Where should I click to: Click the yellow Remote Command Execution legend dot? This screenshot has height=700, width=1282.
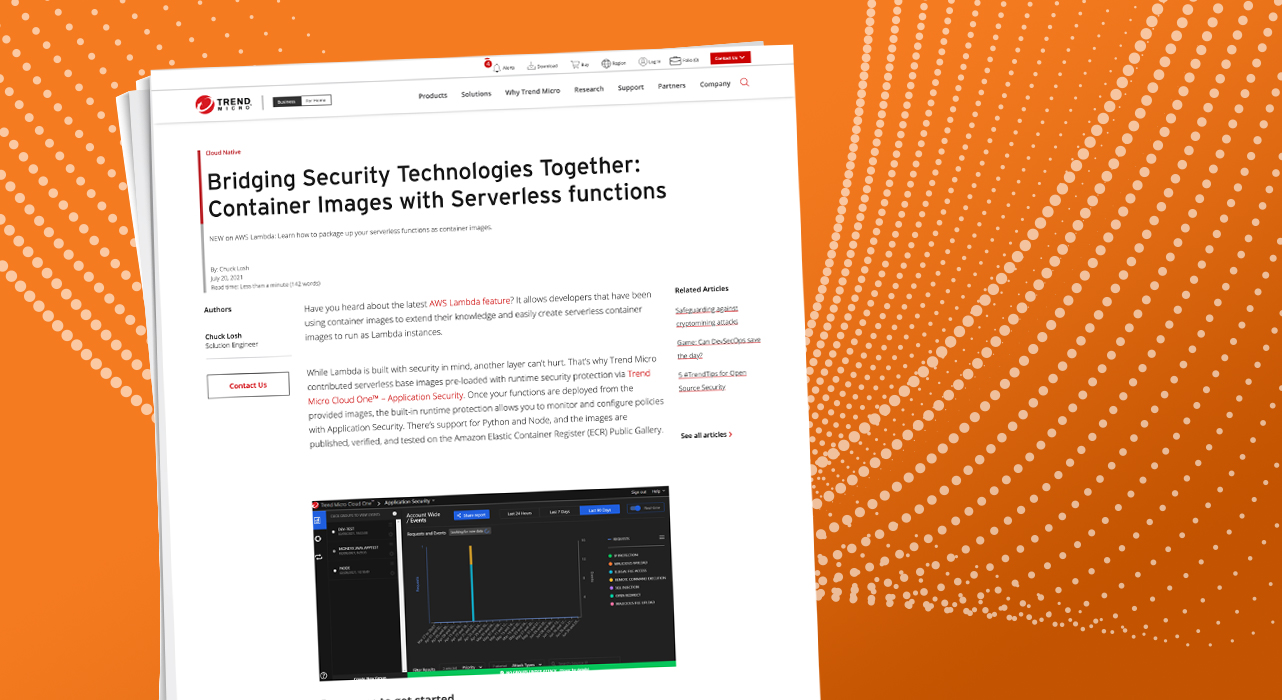(x=609, y=578)
